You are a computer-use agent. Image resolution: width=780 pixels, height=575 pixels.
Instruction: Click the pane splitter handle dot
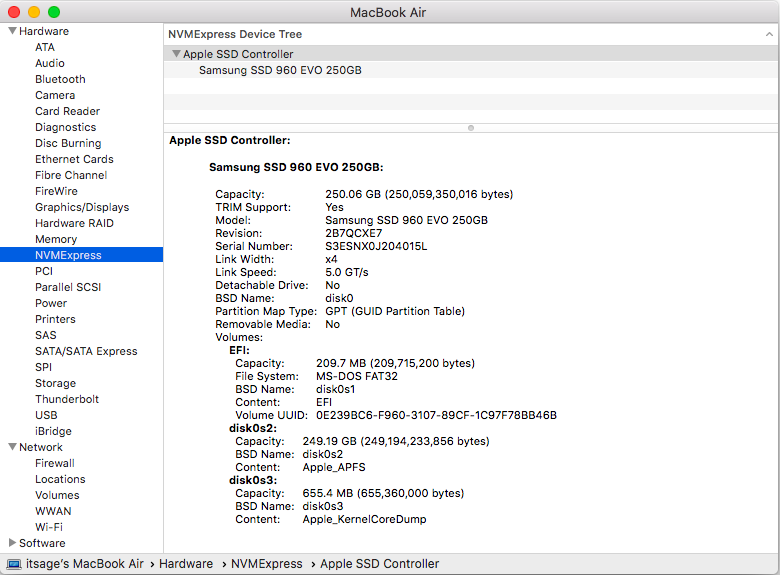click(471, 128)
